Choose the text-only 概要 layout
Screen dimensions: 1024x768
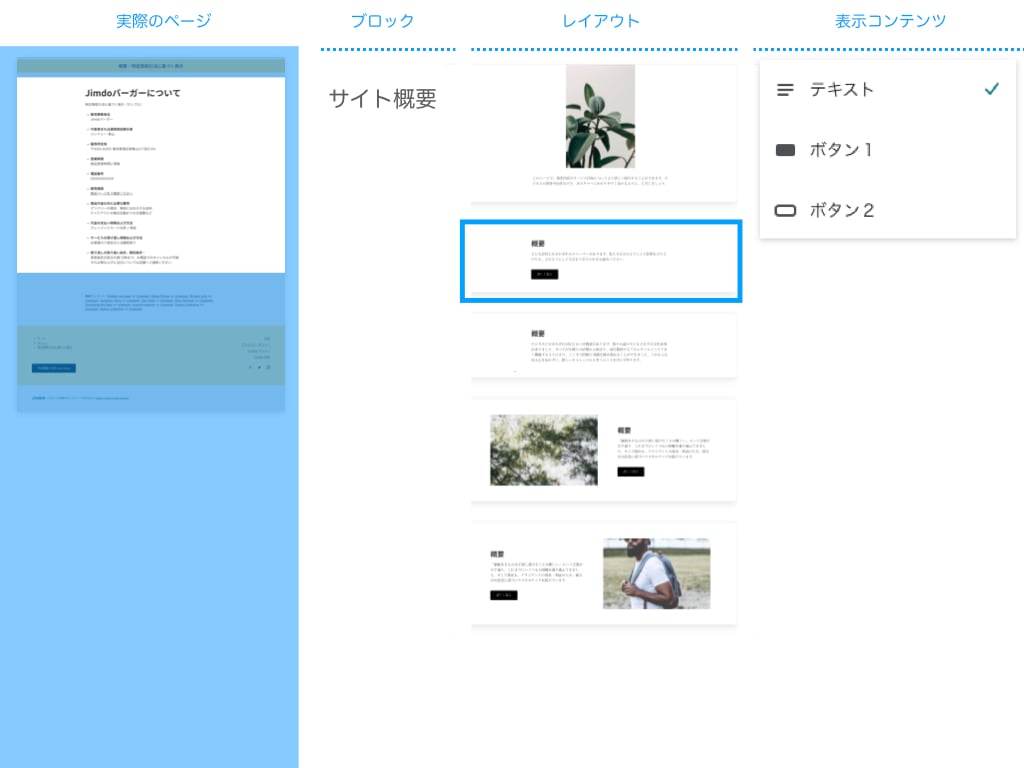(x=603, y=346)
